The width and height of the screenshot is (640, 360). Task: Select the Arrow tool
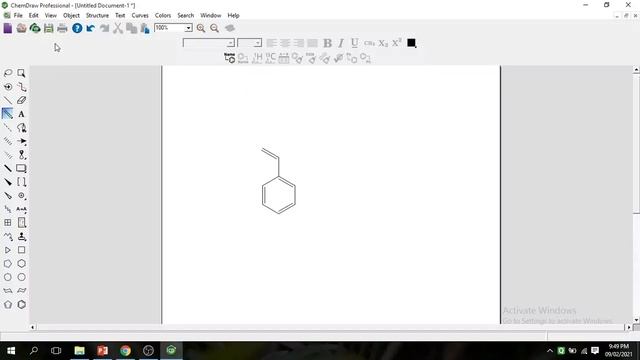point(21,141)
